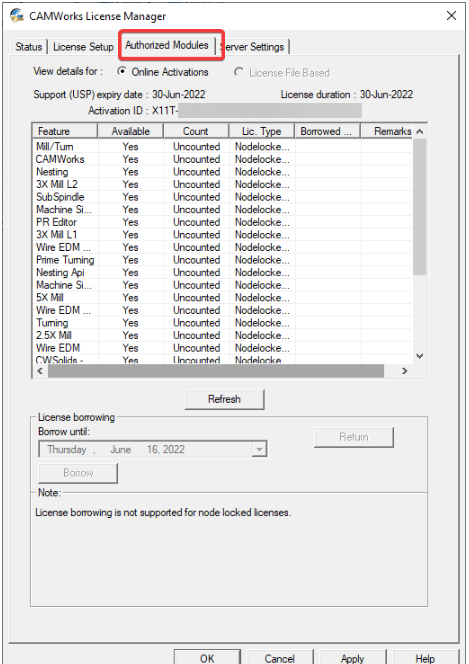Select the CAMWorks feature row
The height and width of the screenshot is (664, 469).
coord(222,159)
